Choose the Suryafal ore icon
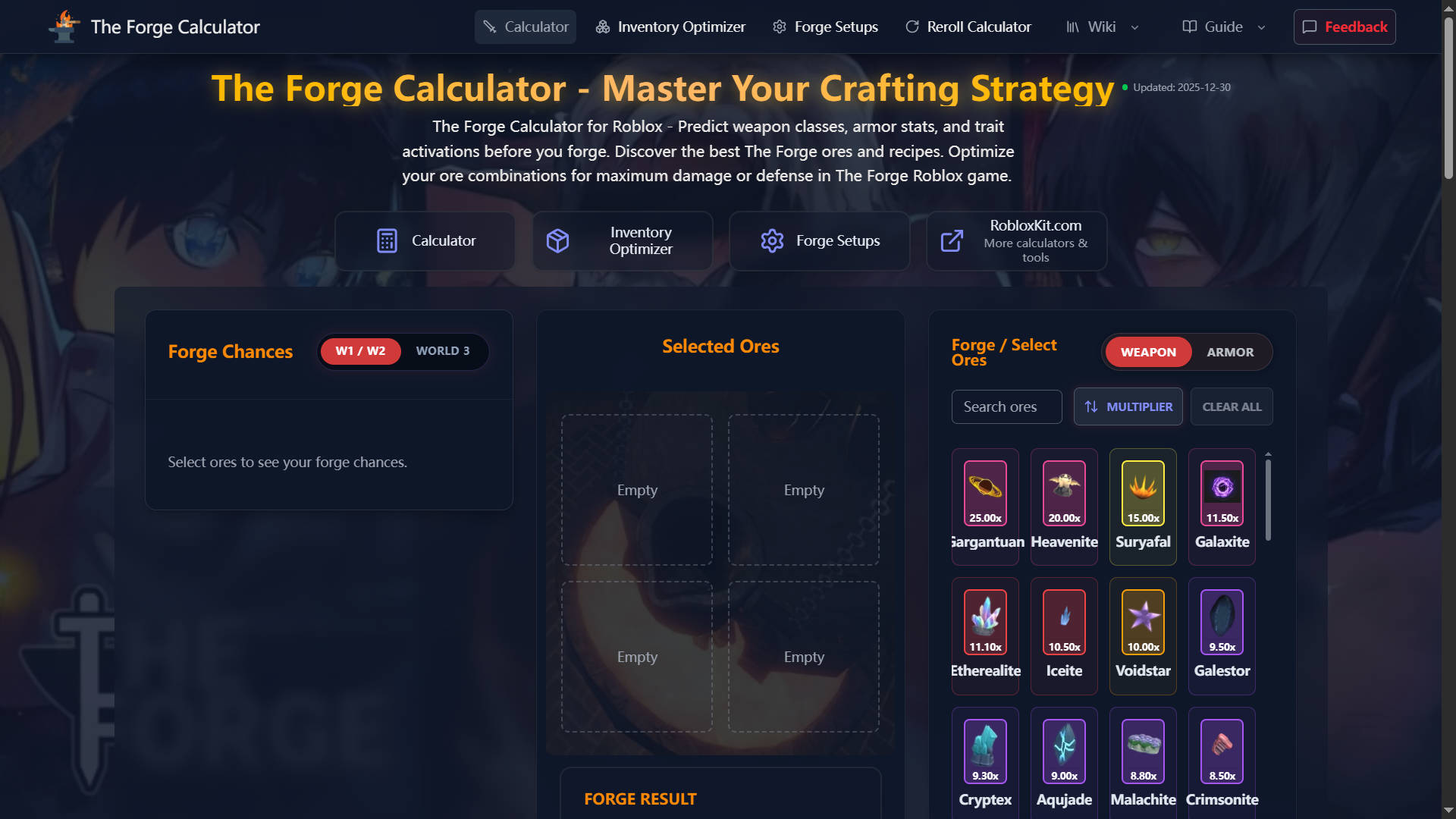This screenshot has height=819, width=1456. 1143,493
